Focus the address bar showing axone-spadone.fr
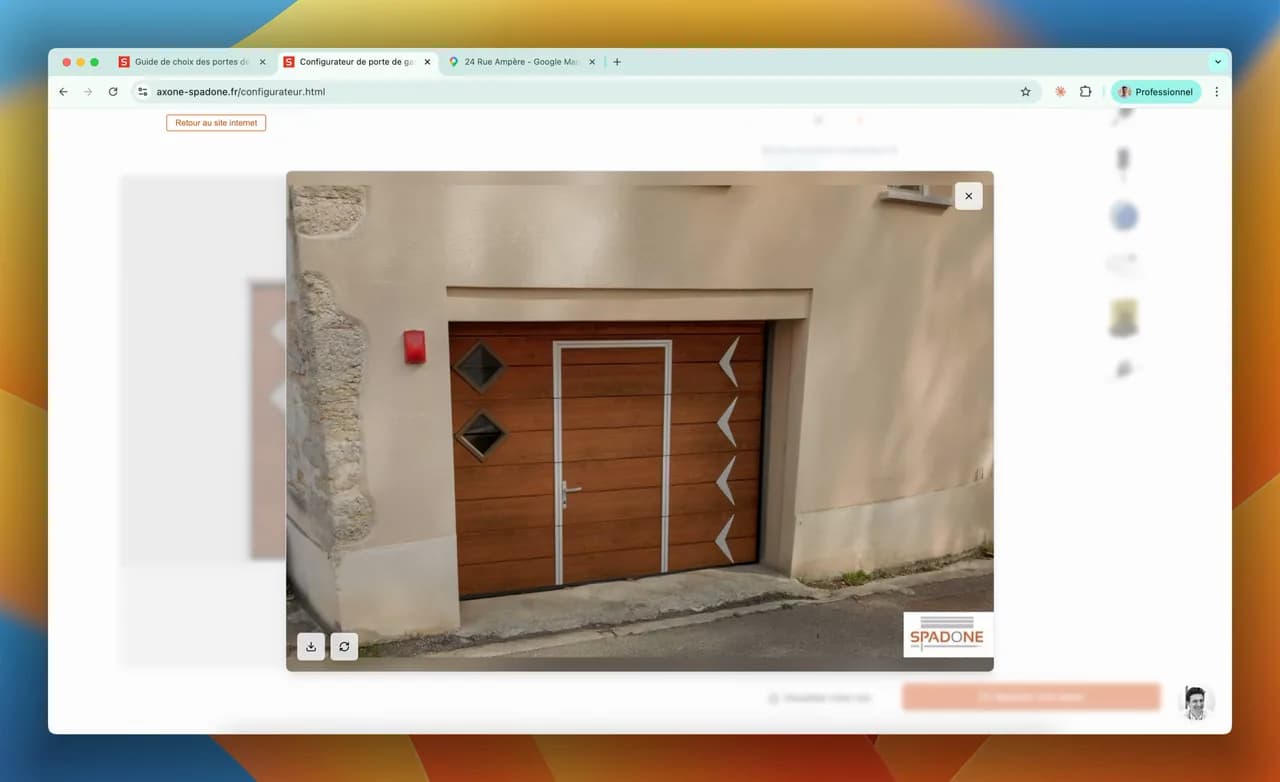 click(x=585, y=92)
